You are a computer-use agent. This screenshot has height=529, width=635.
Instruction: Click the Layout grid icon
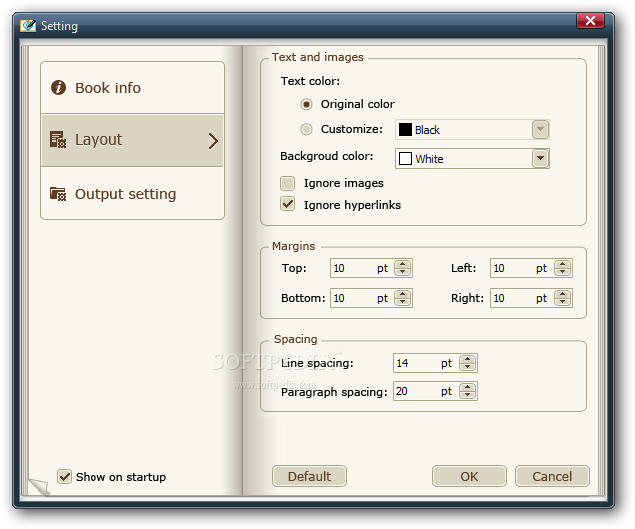pyautogui.click(x=58, y=139)
